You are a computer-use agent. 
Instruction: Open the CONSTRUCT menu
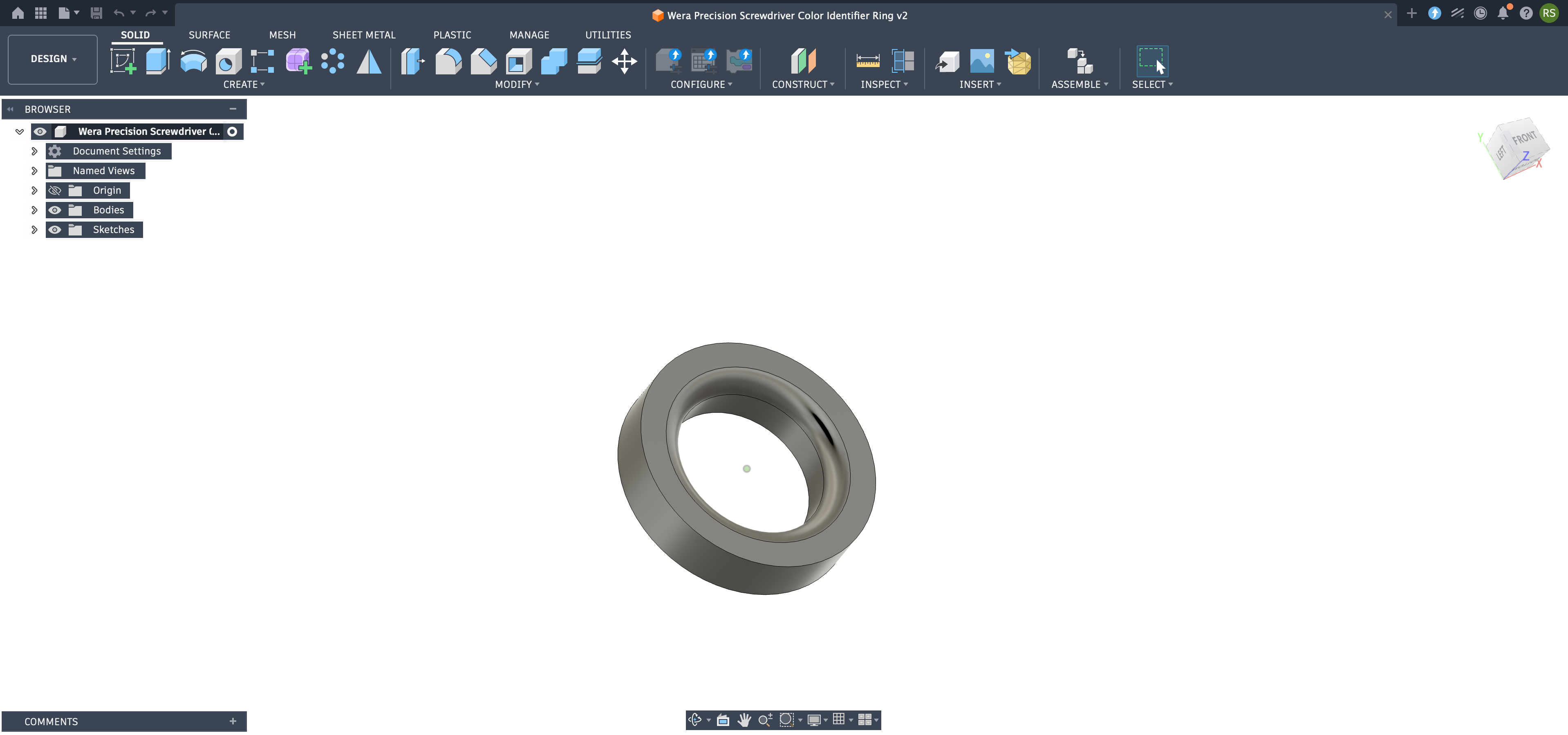tap(803, 85)
